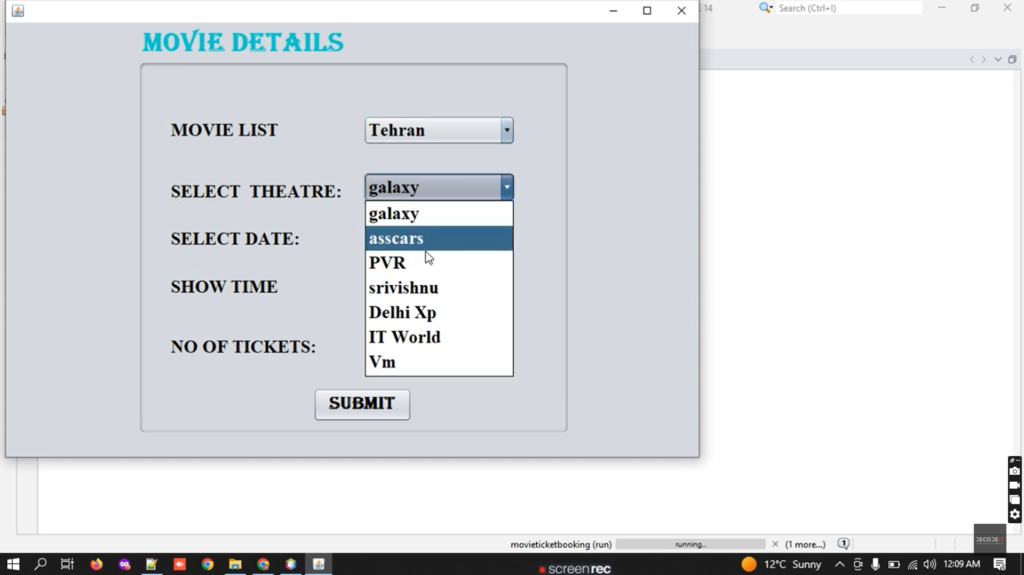Start ScreenRec video recording icon

(1014, 485)
